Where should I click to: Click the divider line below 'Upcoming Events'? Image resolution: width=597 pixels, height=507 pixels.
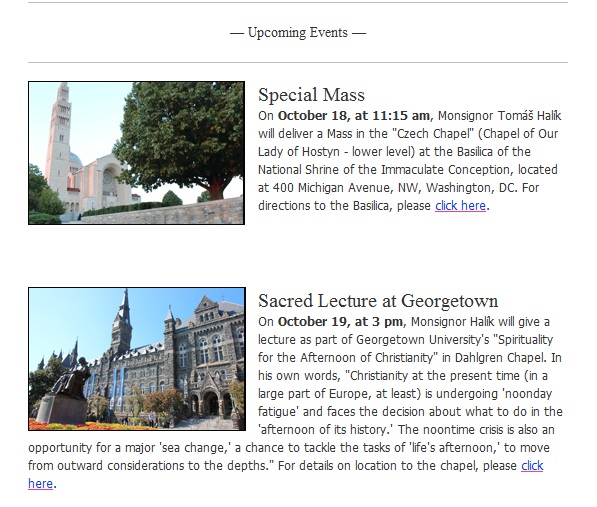click(x=298, y=62)
